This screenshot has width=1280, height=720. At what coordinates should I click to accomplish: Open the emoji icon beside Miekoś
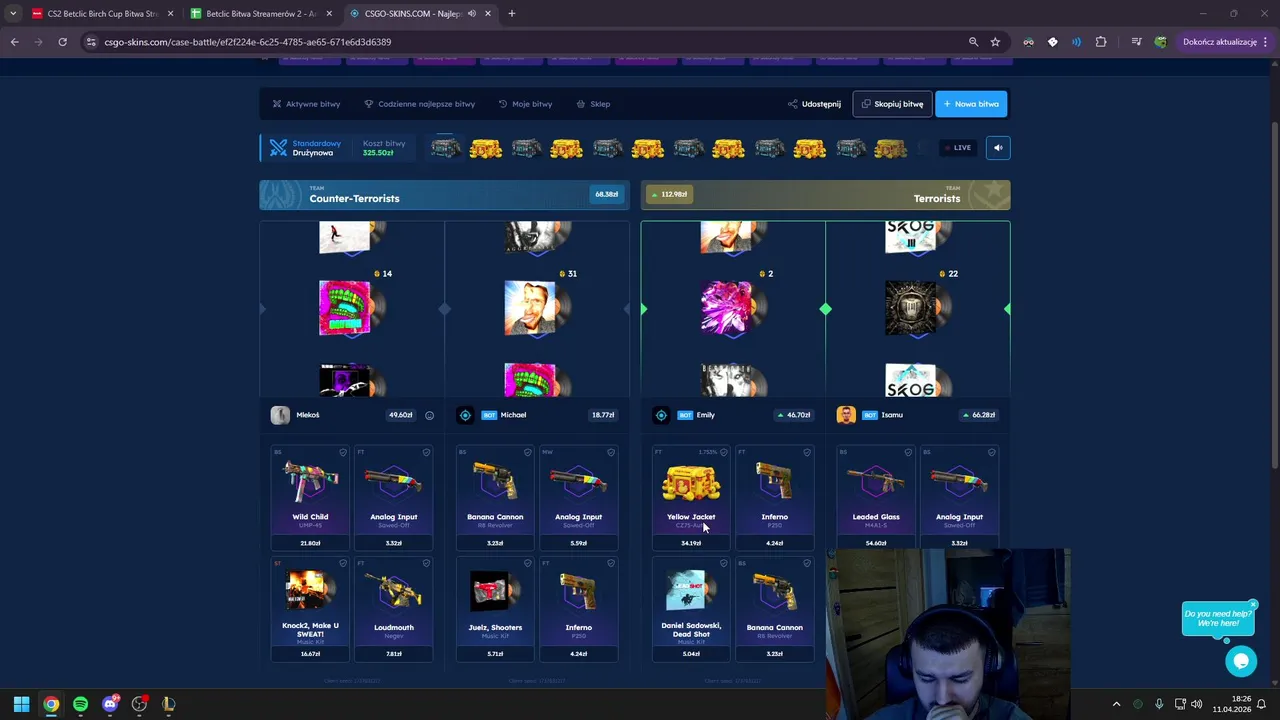tap(429, 415)
